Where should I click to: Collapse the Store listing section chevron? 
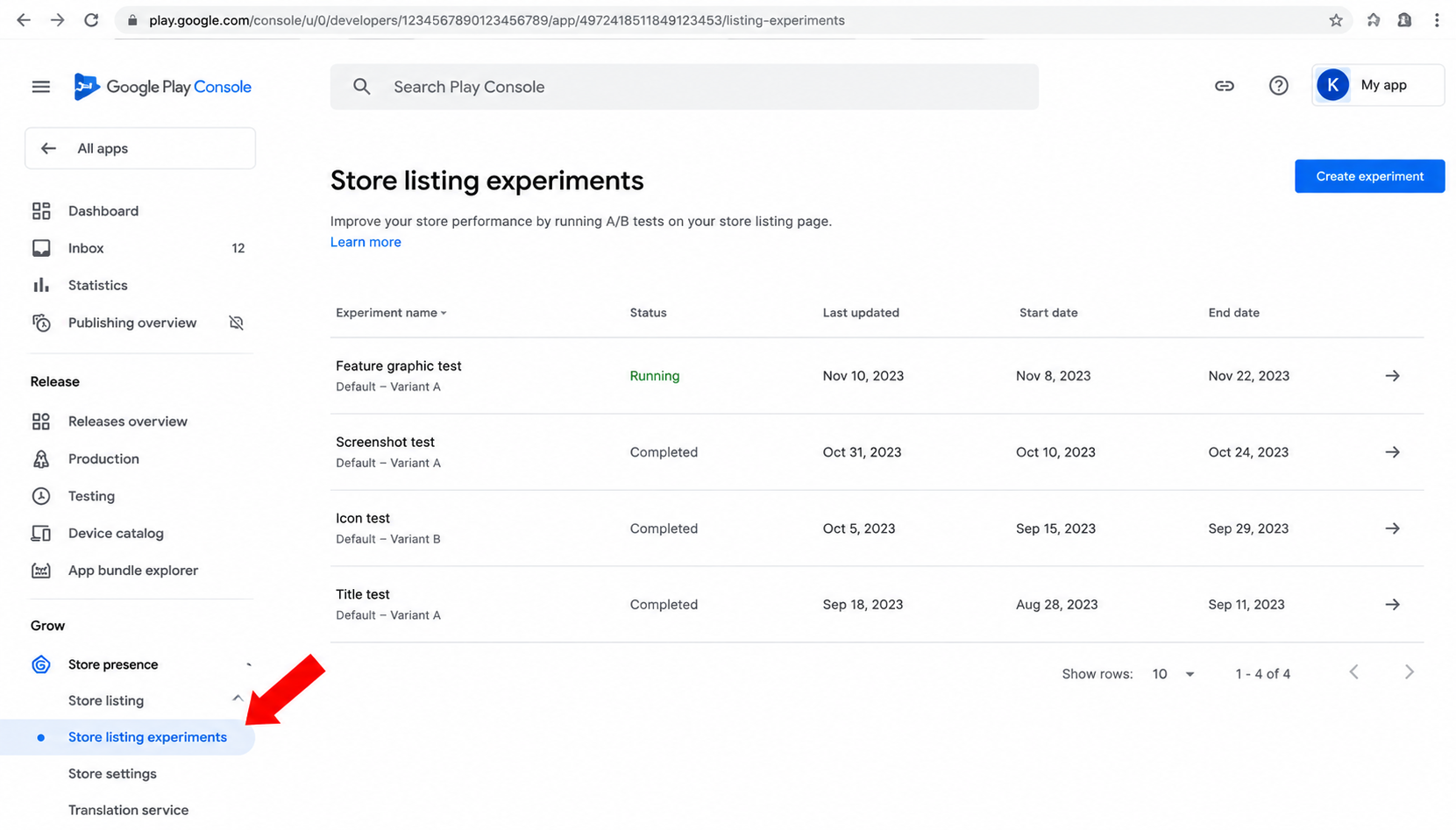tap(238, 699)
